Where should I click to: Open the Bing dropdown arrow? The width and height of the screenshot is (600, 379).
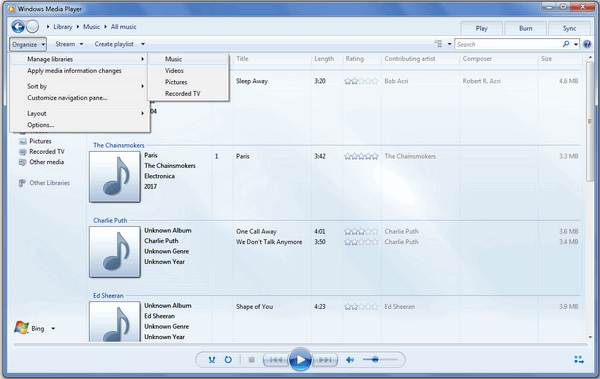coord(53,328)
